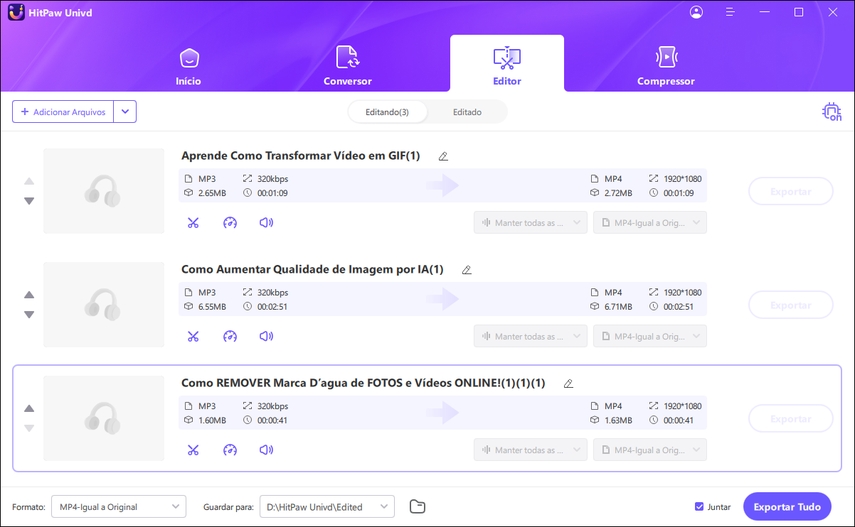Image resolution: width=855 pixels, height=527 pixels.
Task: Click Exportar Tudo button
Action: click(787, 507)
